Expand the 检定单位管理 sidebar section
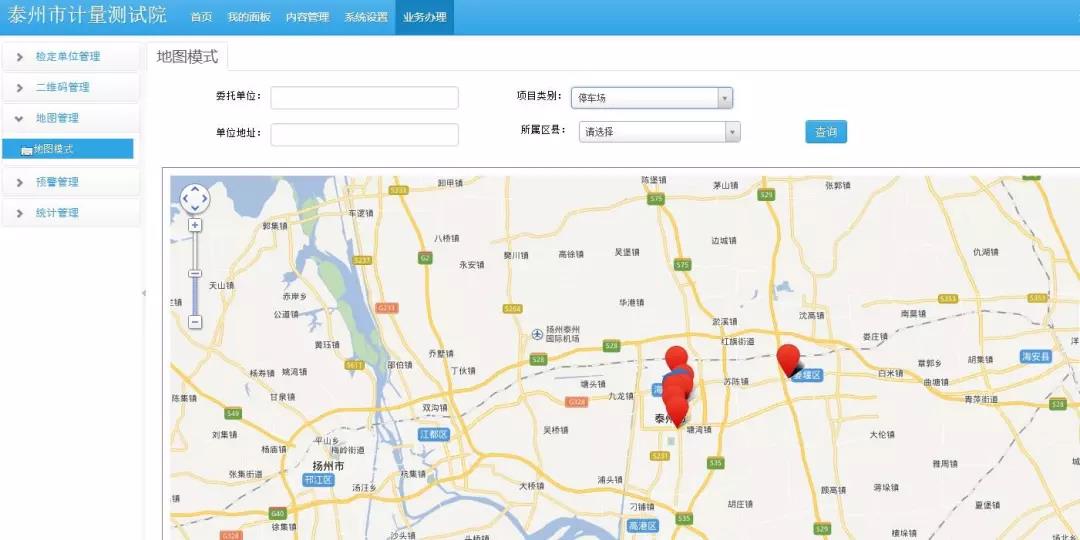This screenshot has width=1080, height=540. point(68,57)
